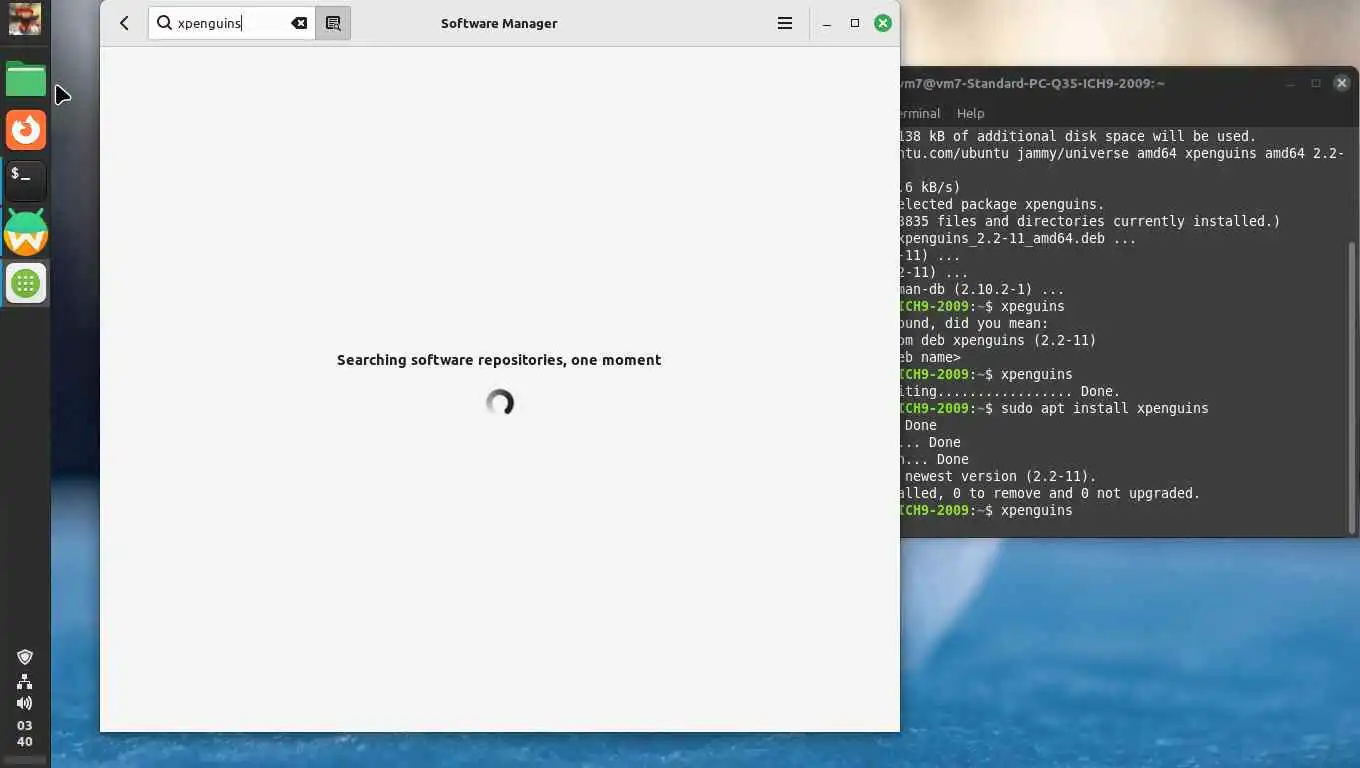Screen dimensions: 1360x768
Task: Click the magnifier icon in search box
Action: click(164, 23)
